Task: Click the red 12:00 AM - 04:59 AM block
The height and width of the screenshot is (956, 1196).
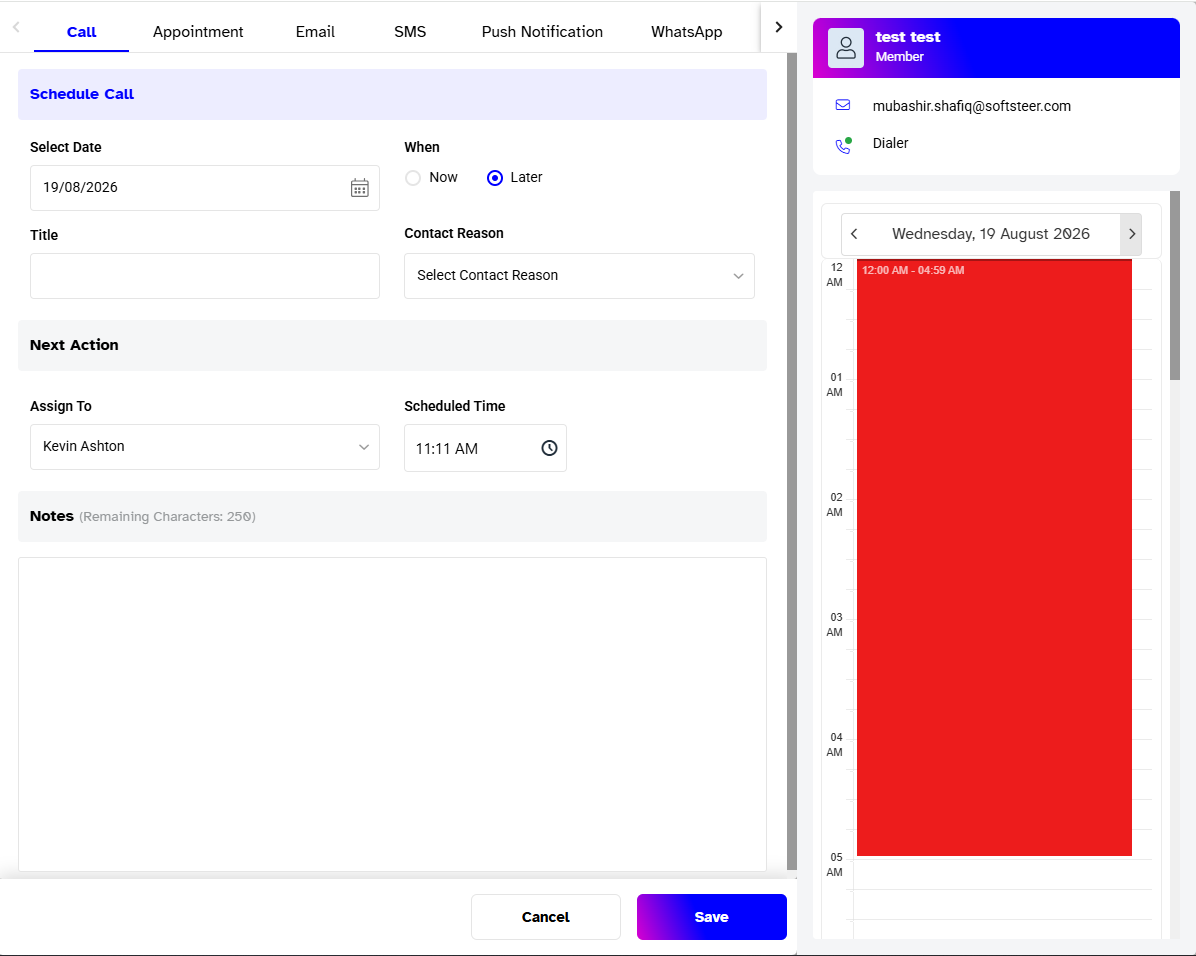Action: click(x=994, y=558)
